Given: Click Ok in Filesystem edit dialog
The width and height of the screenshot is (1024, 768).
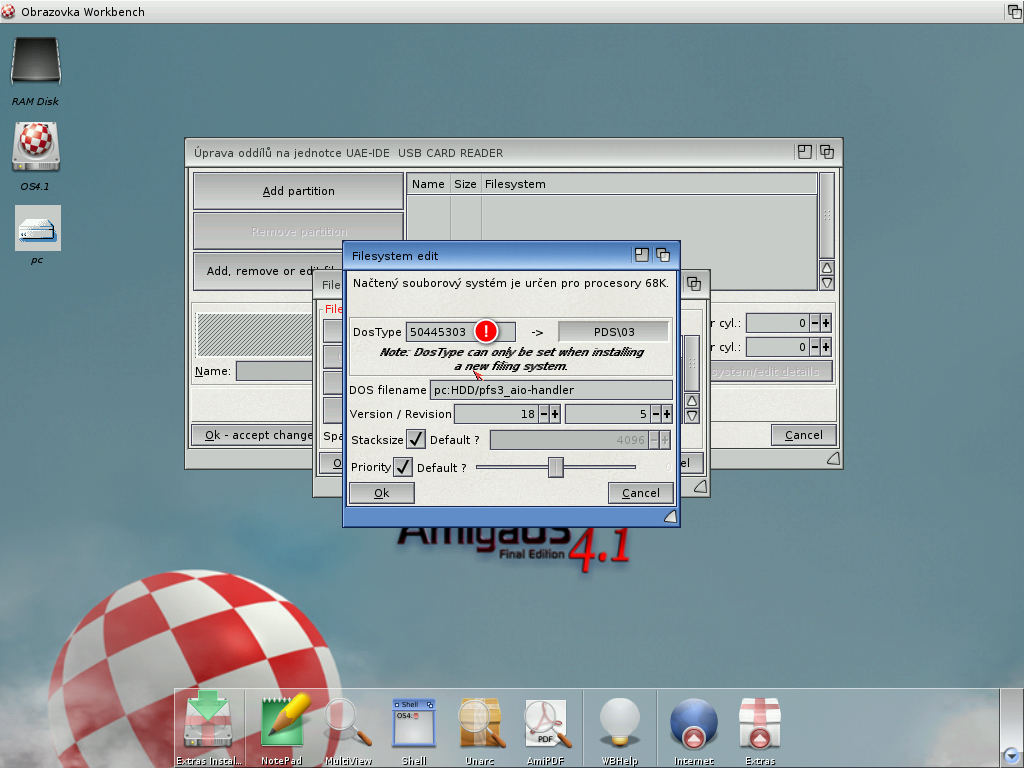Looking at the screenshot, I should [381, 493].
